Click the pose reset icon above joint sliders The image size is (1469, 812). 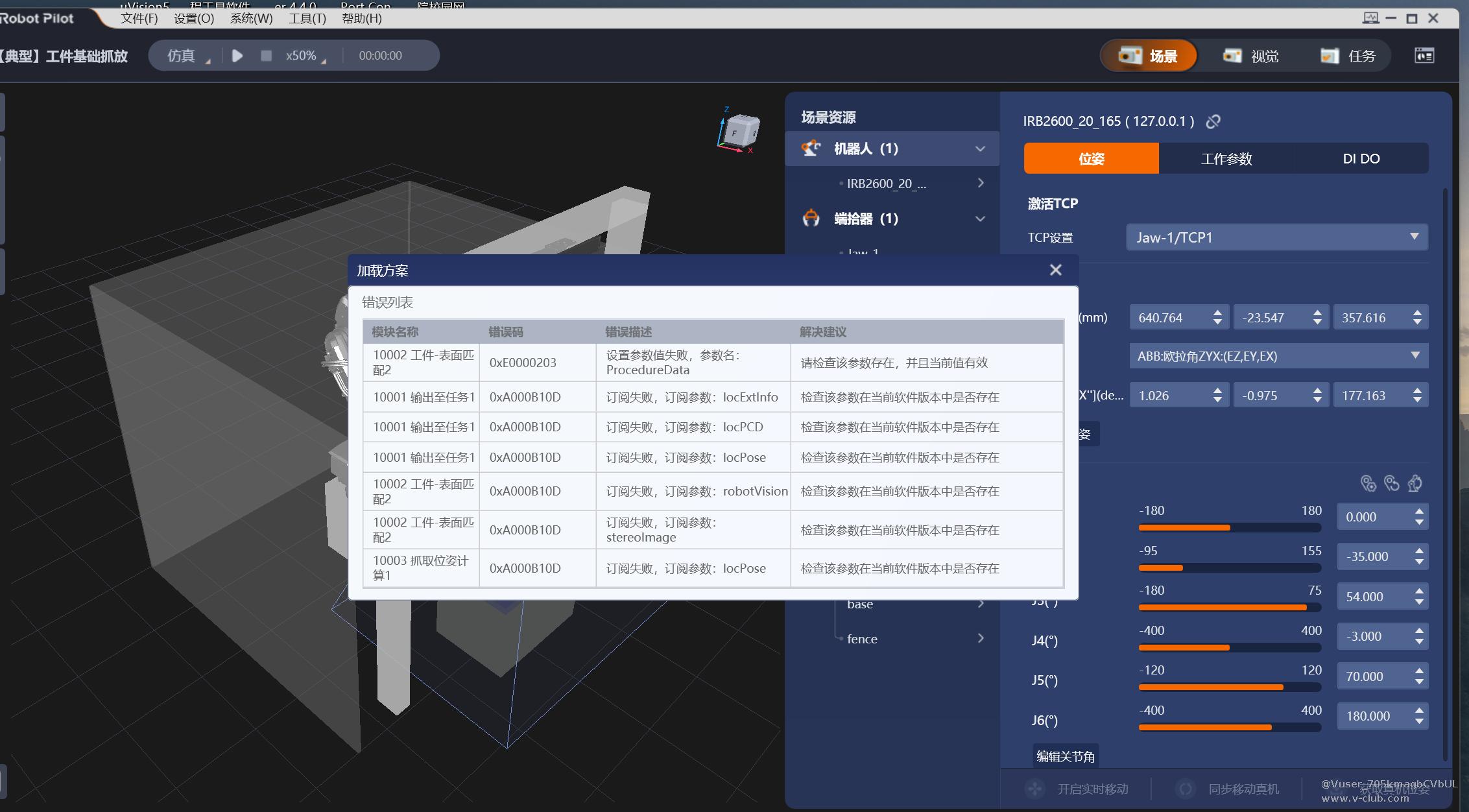(1391, 483)
